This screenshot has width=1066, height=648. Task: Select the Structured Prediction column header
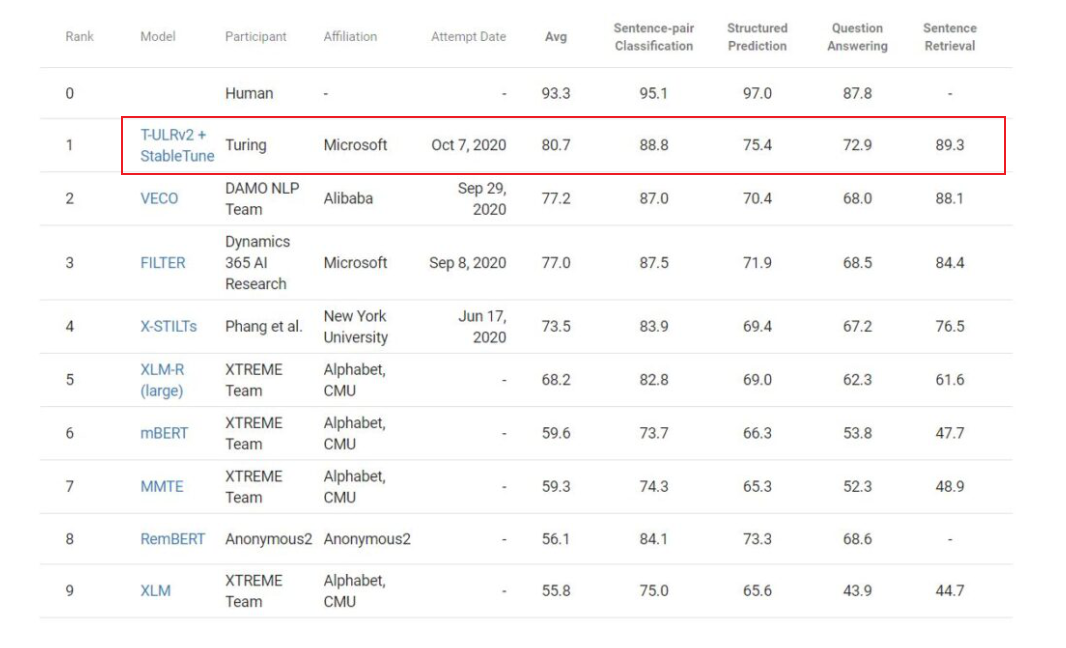[x=757, y=37]
